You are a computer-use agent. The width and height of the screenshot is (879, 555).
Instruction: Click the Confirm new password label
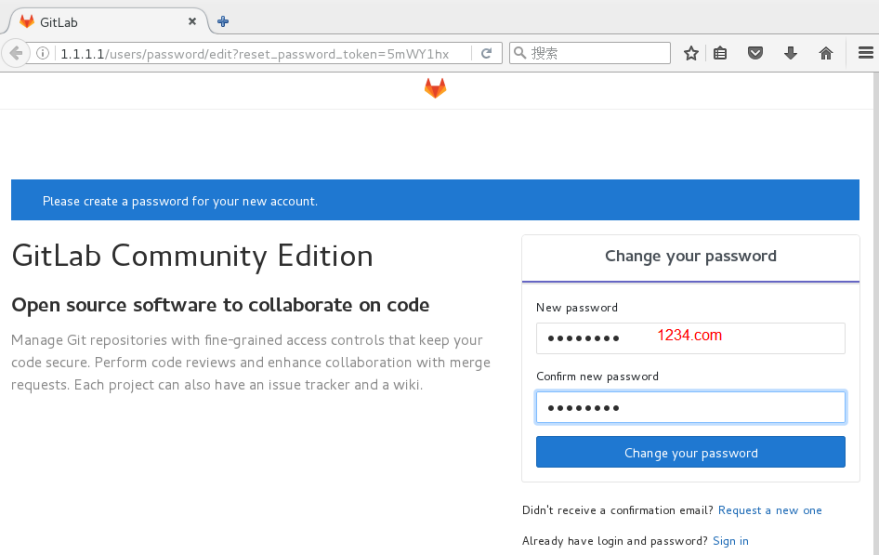coord(597,376)
